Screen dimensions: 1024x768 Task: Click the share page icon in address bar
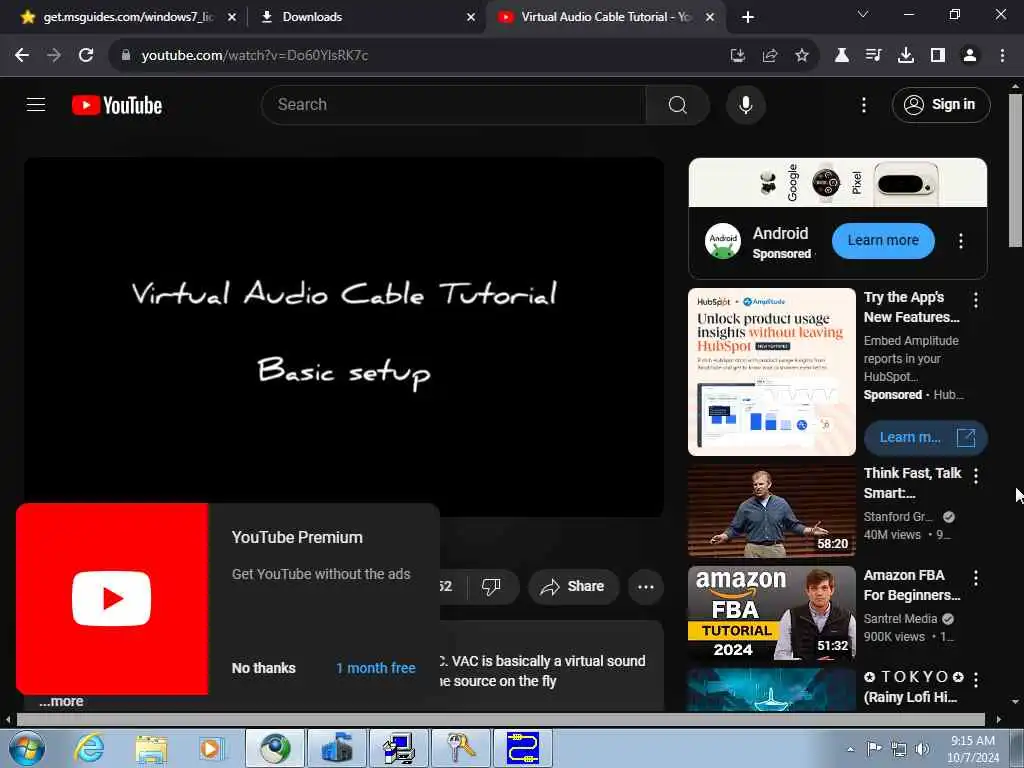(x=770, y=56)
